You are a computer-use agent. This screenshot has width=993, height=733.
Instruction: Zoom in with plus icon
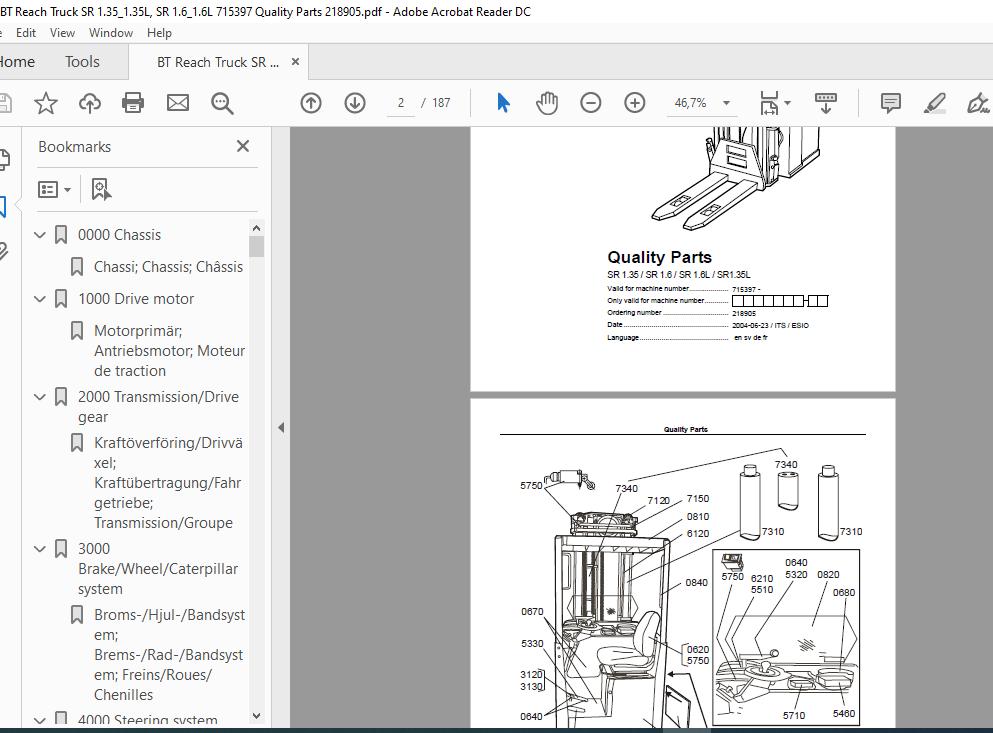635,103
